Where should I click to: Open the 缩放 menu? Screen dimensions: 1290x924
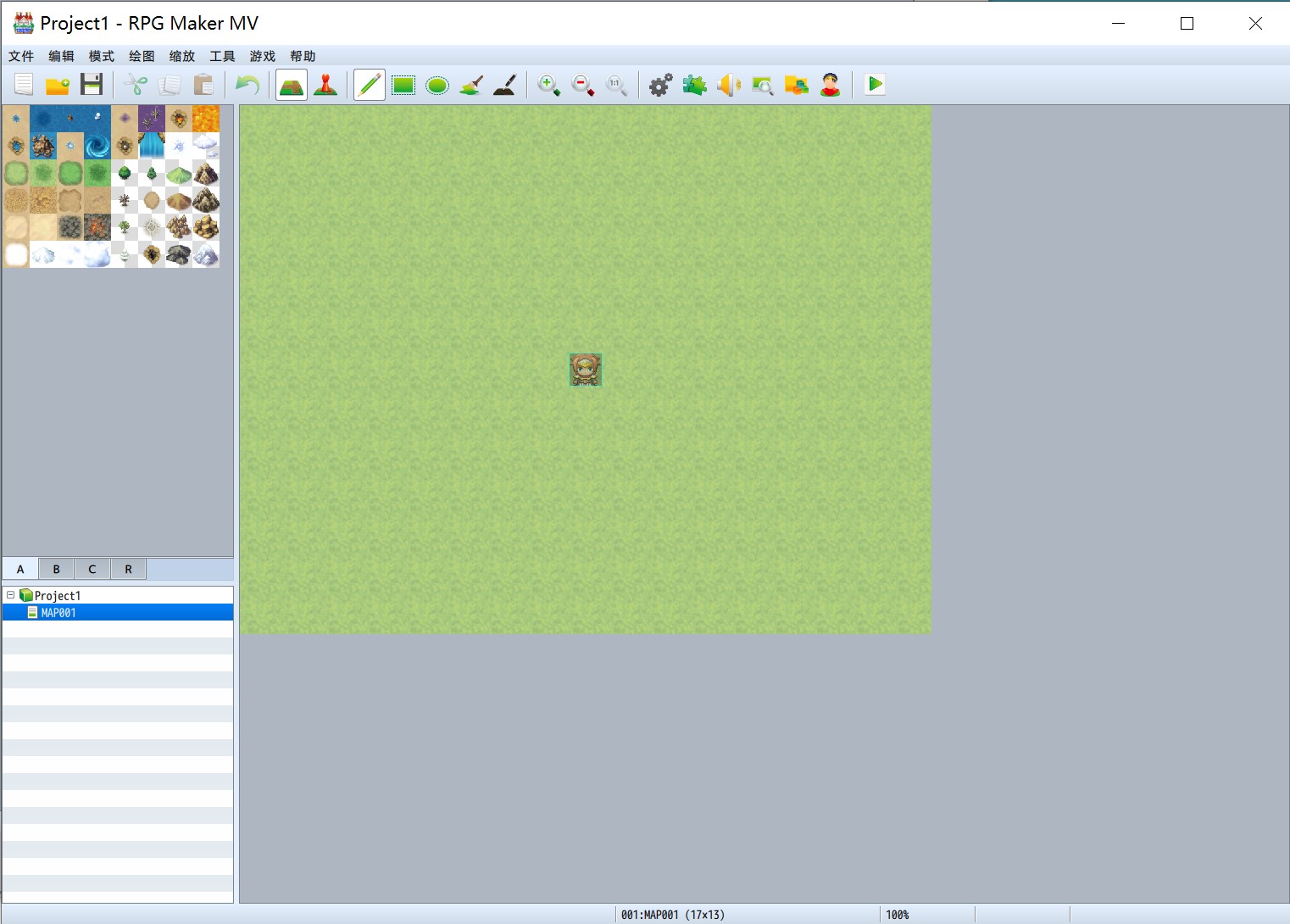click(x=182, y=56)
